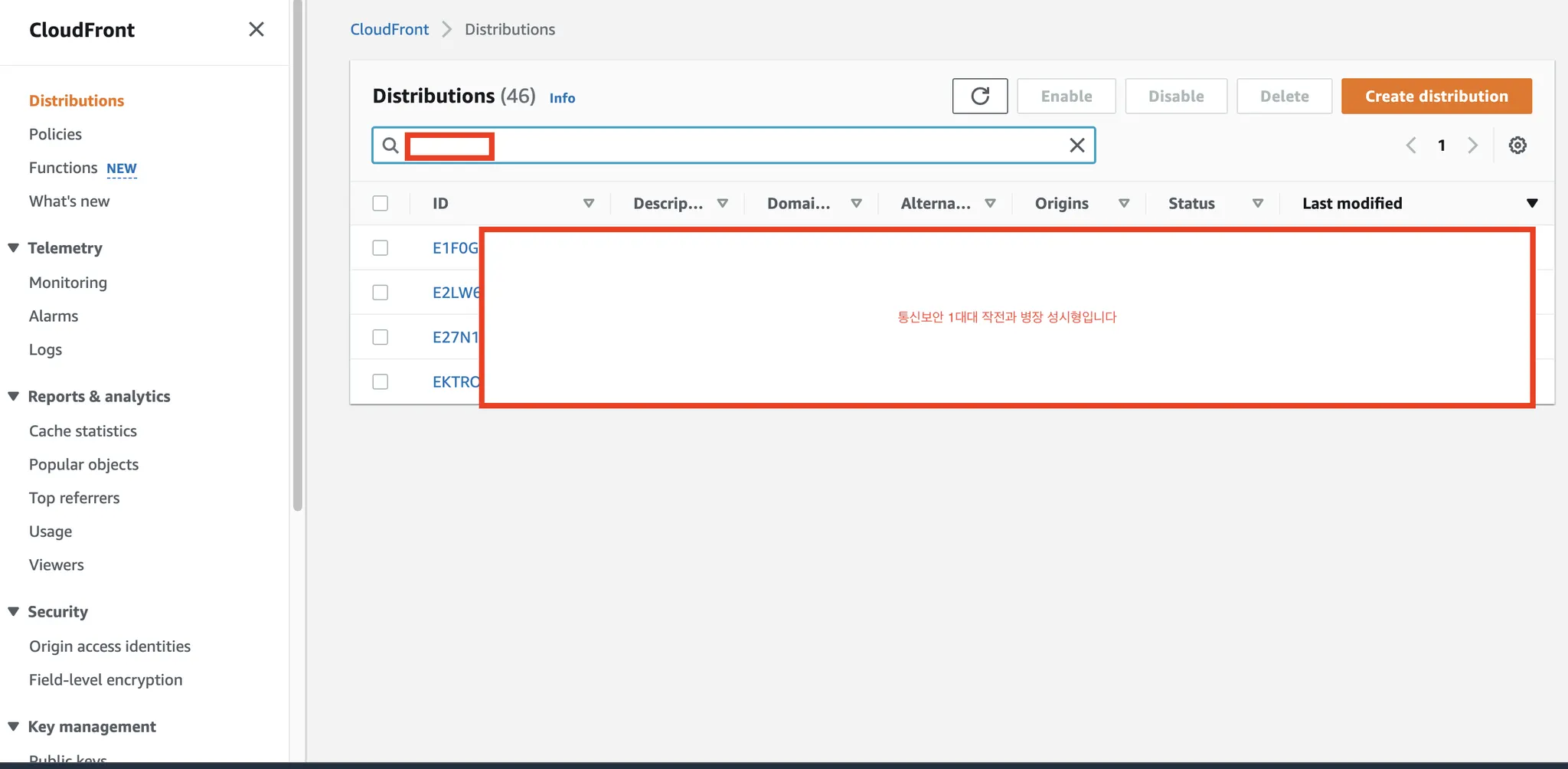Screen dimensions: 1568x769
Task: Click the Alterna... column header
Action: [936, 203]
